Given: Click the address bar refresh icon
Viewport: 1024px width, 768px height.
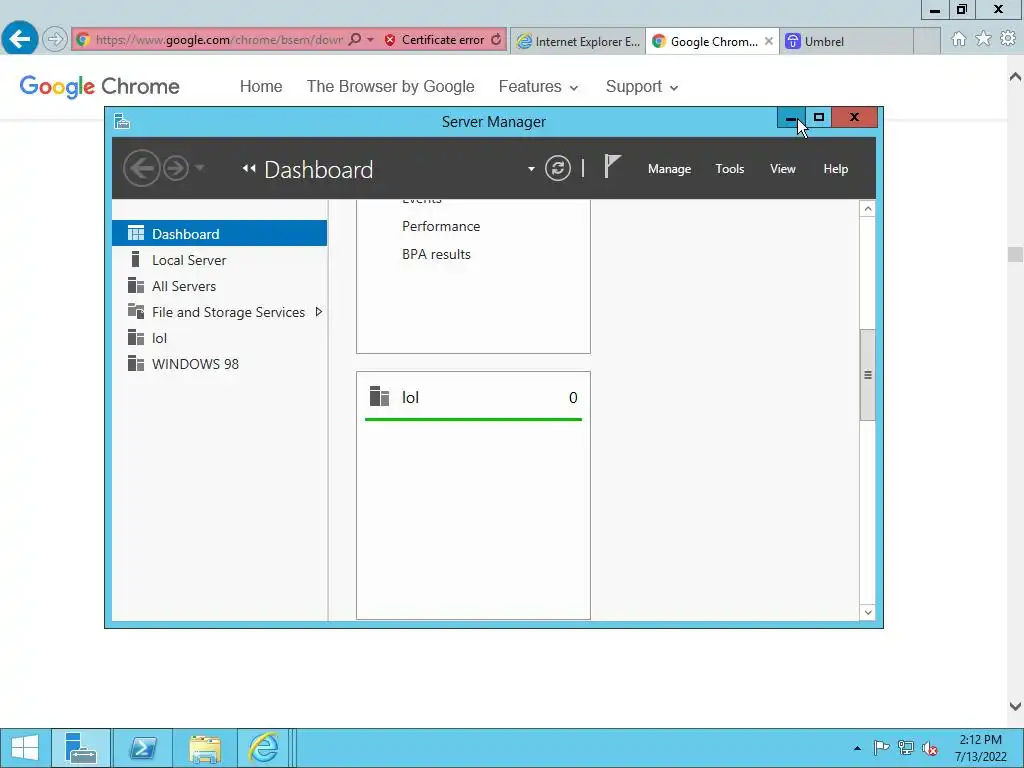Looking at the screenshot, I should [496, 40].
